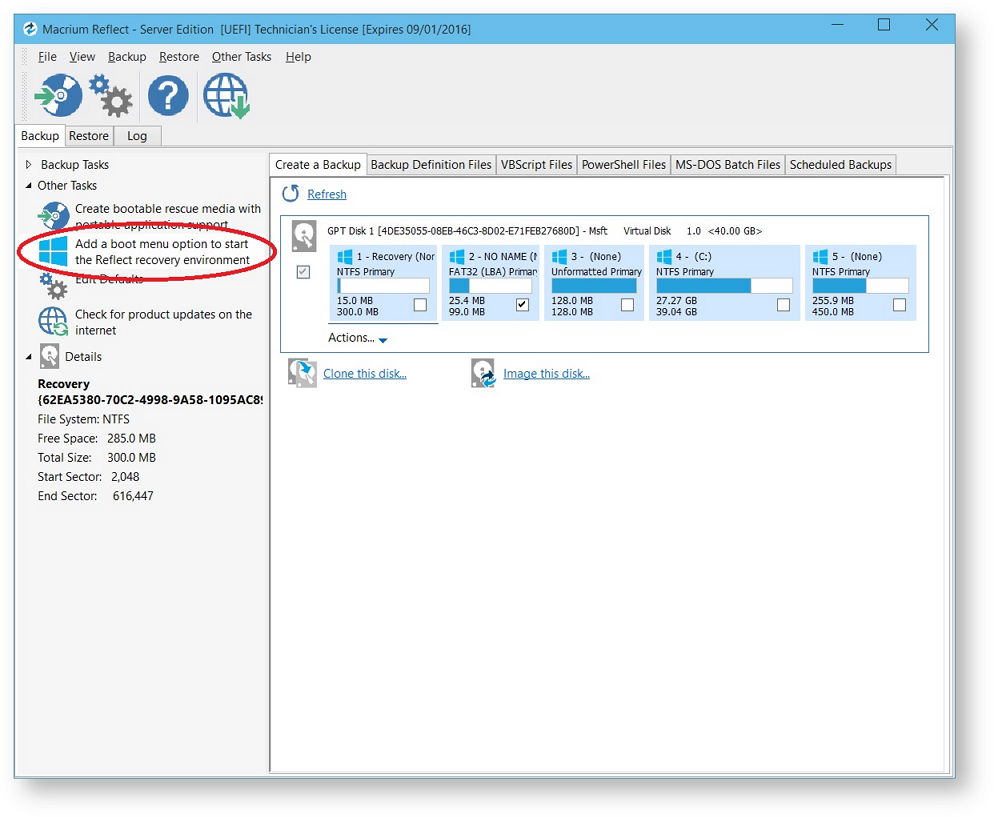Click the rescue media disc toolbar icon
994x817 pixels.
coord(58,96)
